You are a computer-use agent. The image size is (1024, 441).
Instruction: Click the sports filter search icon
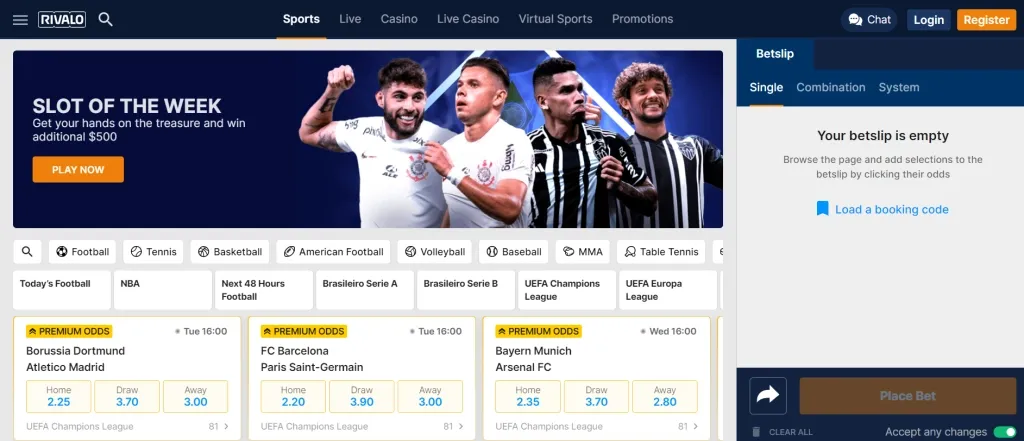pyautogui.click(x=27, y=252)
